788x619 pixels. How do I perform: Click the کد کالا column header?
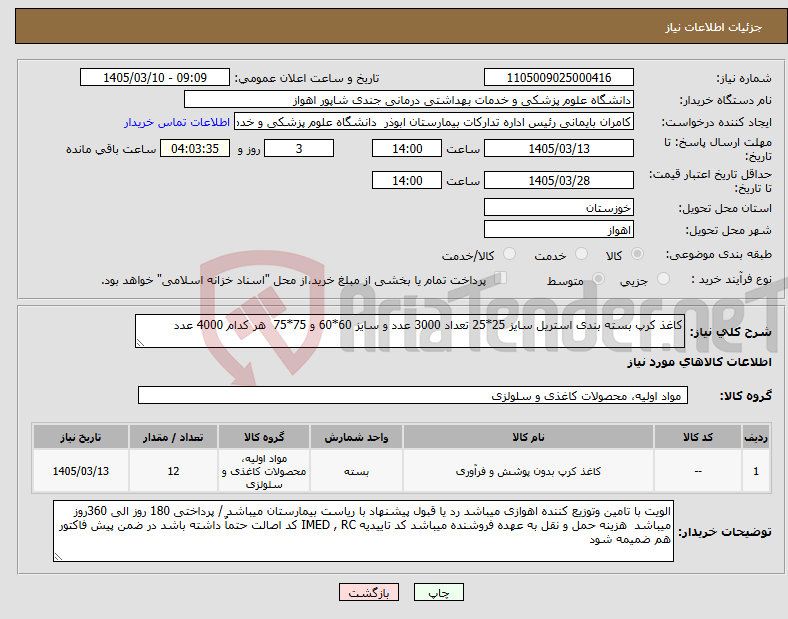tap(698, 437)
